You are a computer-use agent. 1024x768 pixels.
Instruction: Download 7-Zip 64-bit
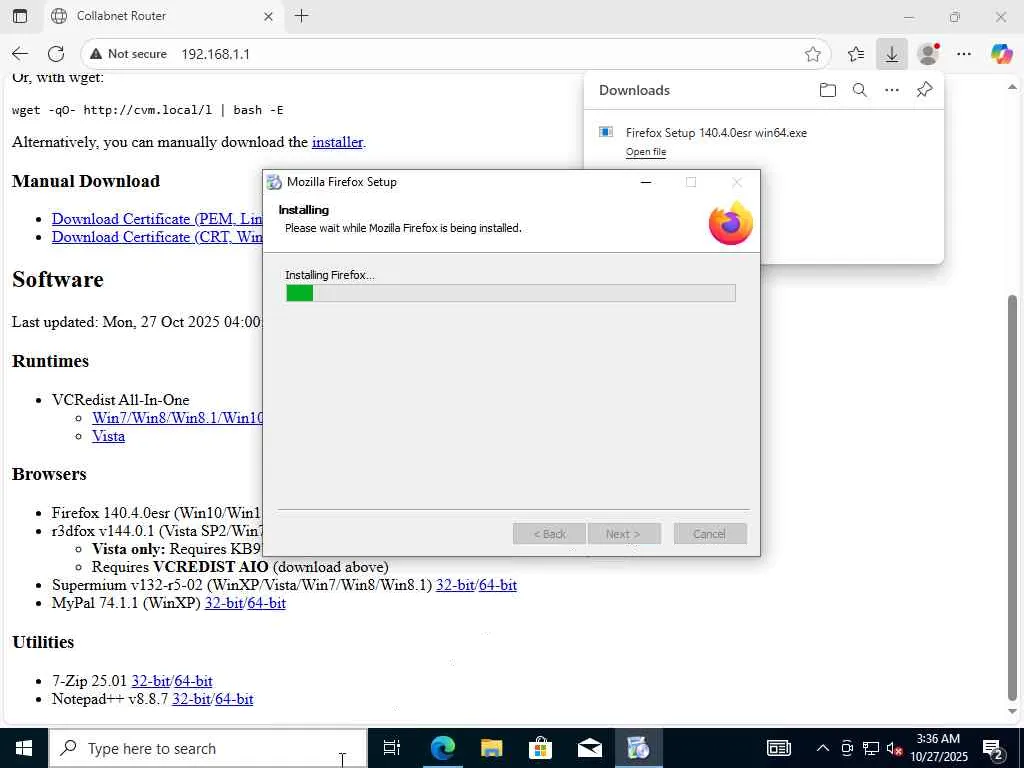[193, 681]
